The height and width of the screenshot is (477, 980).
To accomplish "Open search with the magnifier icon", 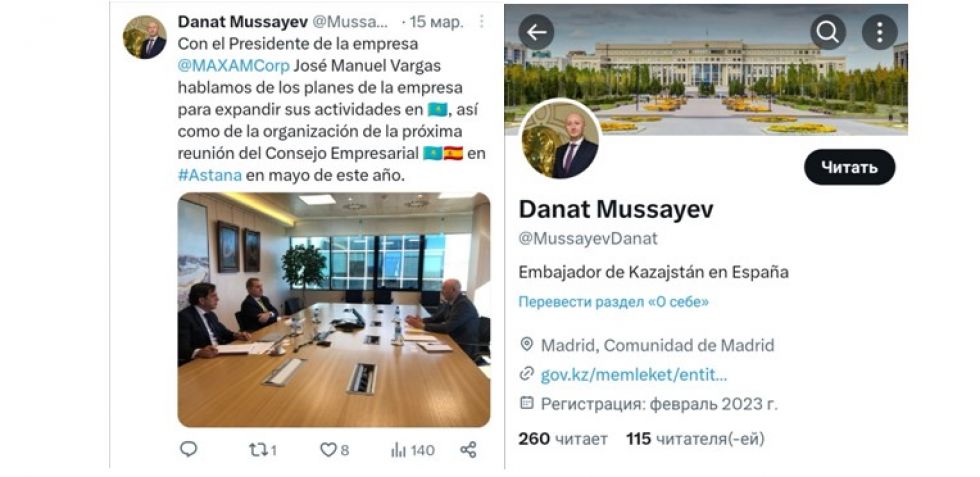I will coord(828,33).
